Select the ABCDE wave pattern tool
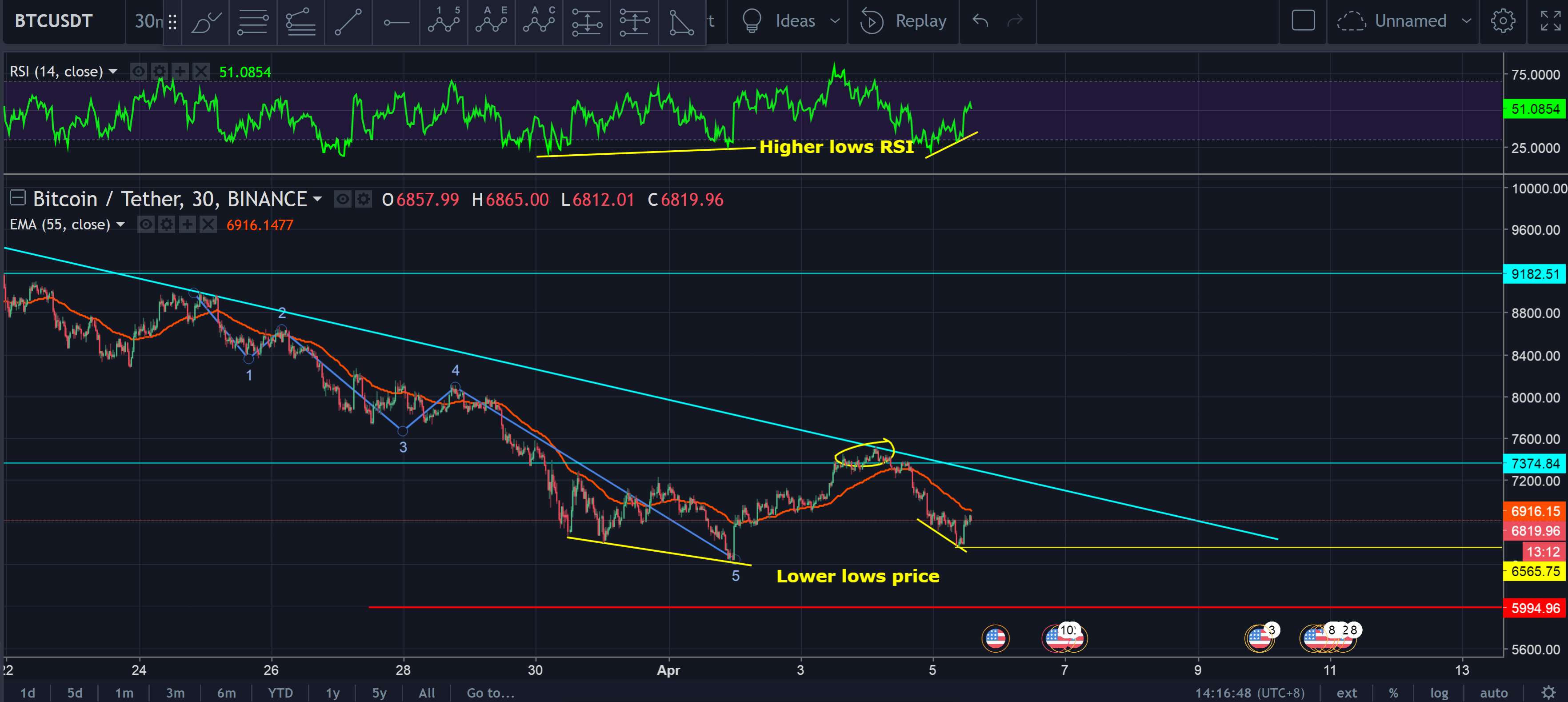 coord(491,22)
